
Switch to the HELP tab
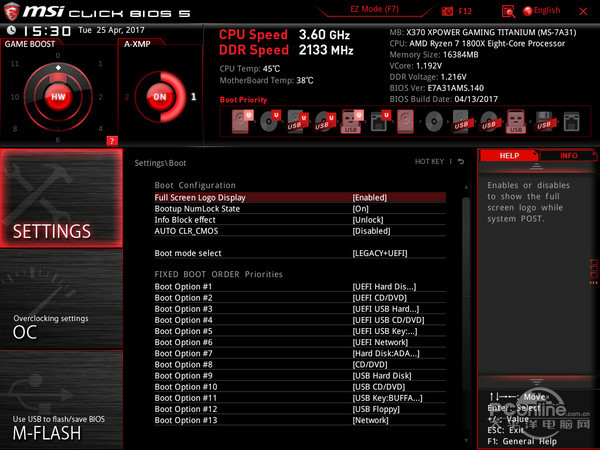point(509,155)
